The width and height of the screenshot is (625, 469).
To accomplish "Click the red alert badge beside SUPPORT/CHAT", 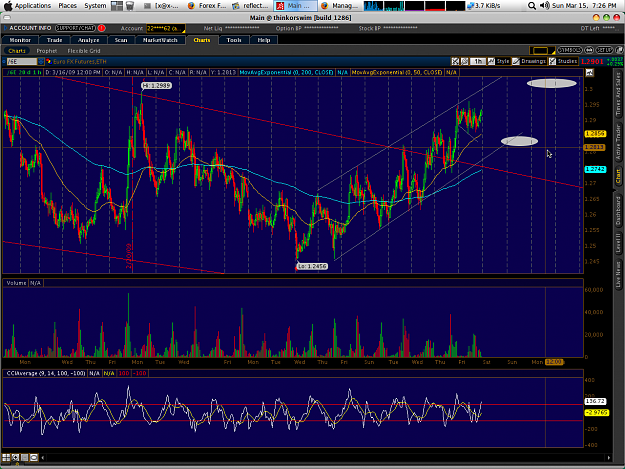I will [102, 28].
